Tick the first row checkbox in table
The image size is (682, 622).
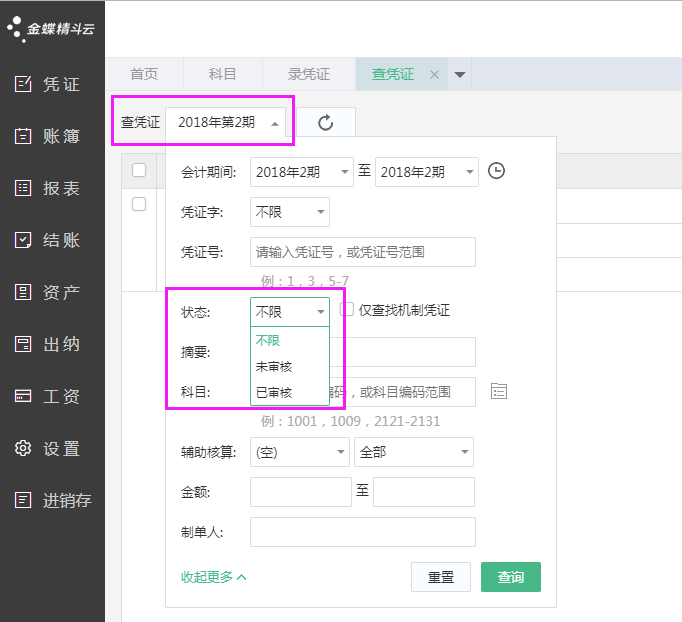[139, 204]
